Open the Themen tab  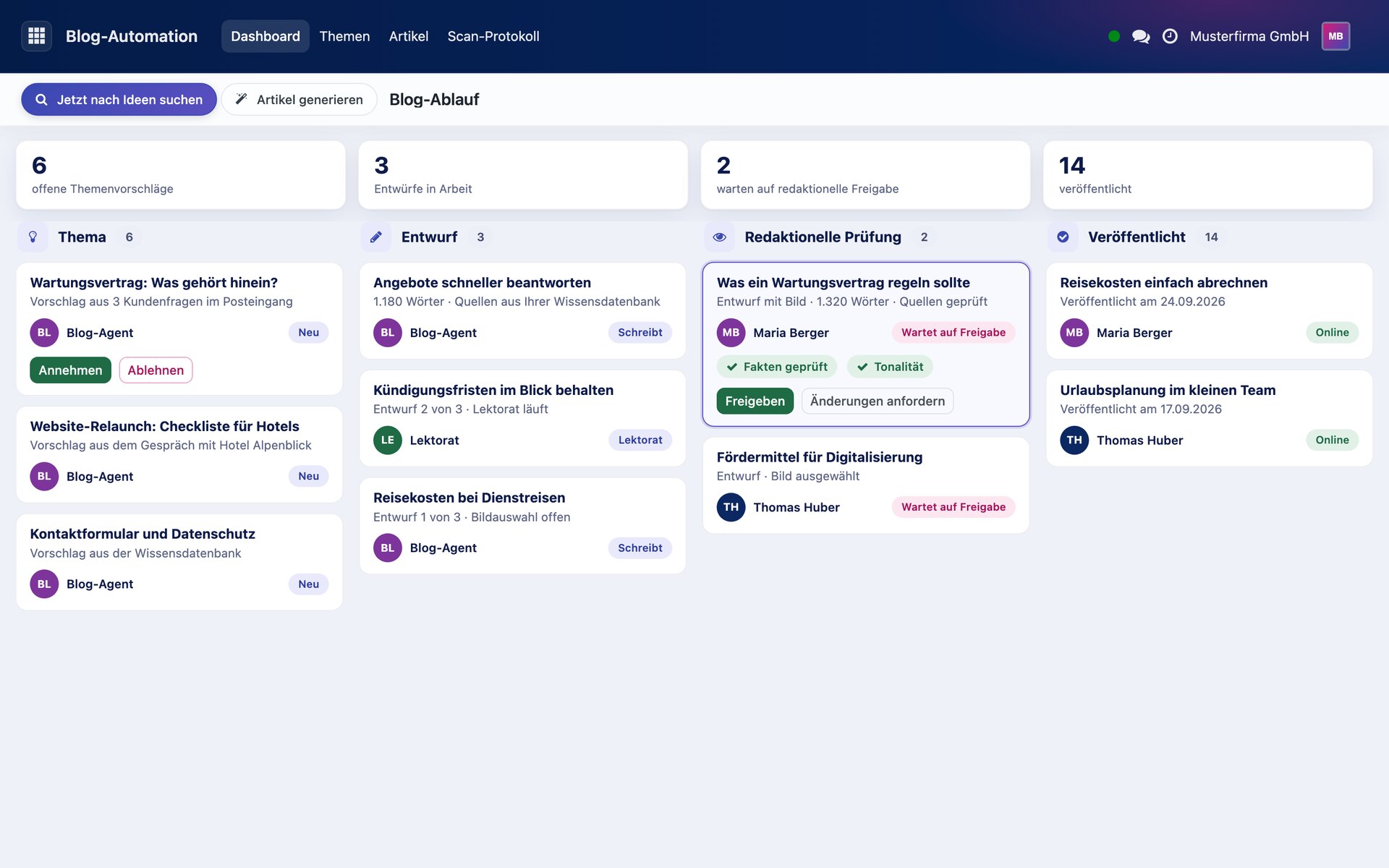tap(344, 36)
